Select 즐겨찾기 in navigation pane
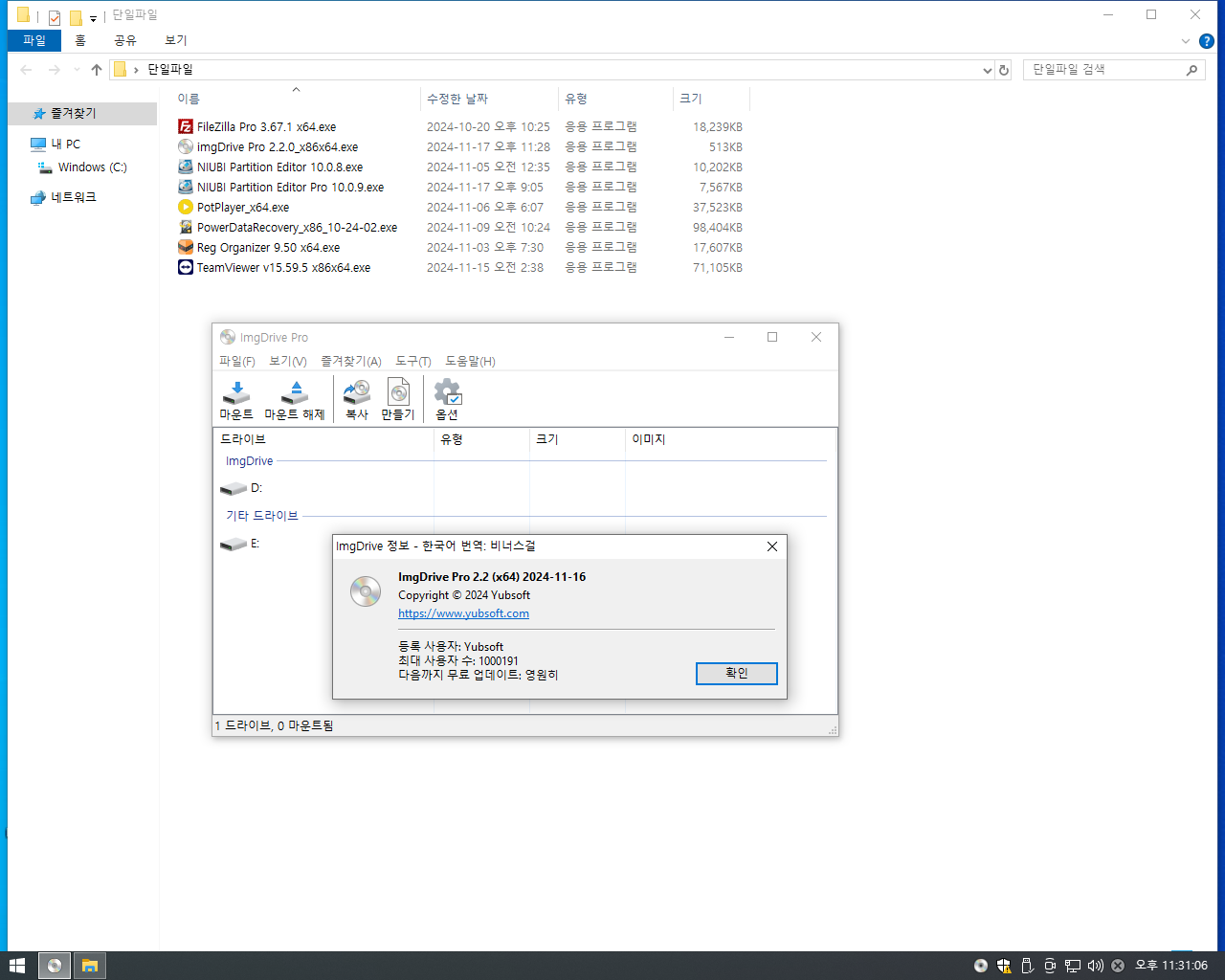Viewport: 1225px width, 980px height. [x=82, y=113]
